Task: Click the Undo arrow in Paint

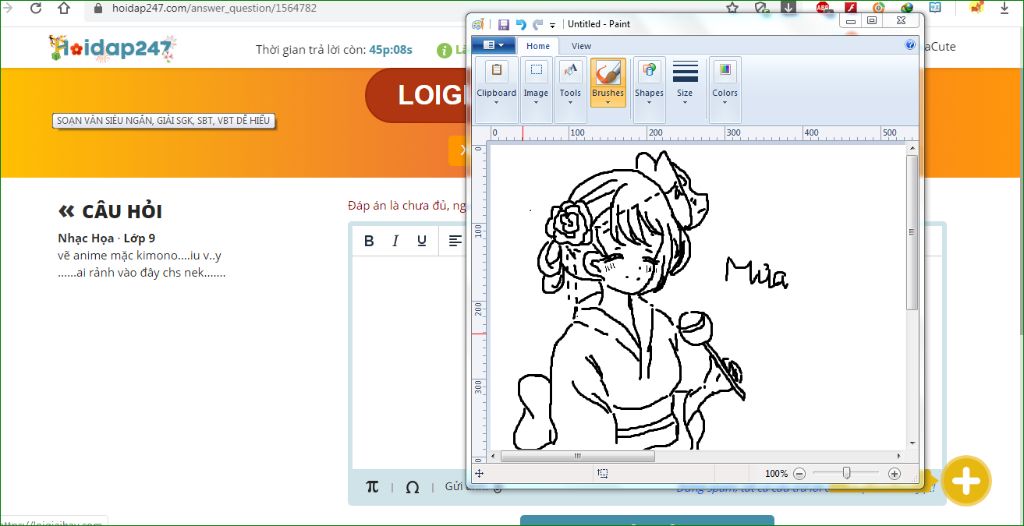Action: click(520, 25)
